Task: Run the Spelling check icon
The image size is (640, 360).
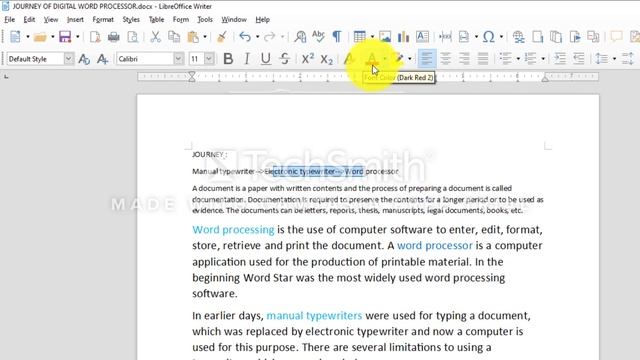Action: click(318, 37)
